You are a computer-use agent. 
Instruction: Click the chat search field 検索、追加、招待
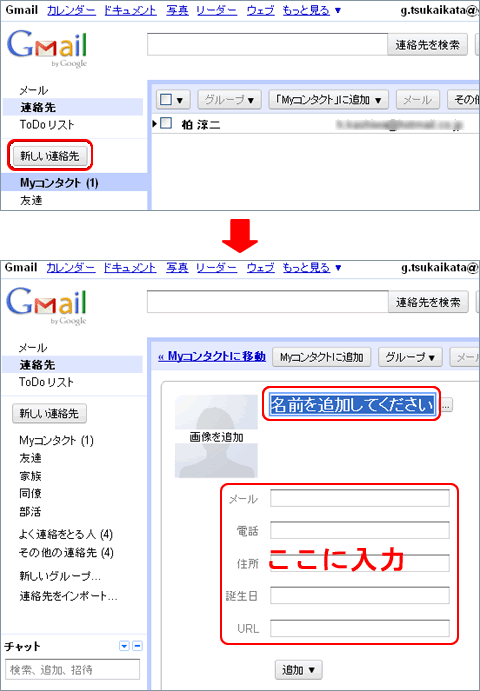click(x=72, y=669)
